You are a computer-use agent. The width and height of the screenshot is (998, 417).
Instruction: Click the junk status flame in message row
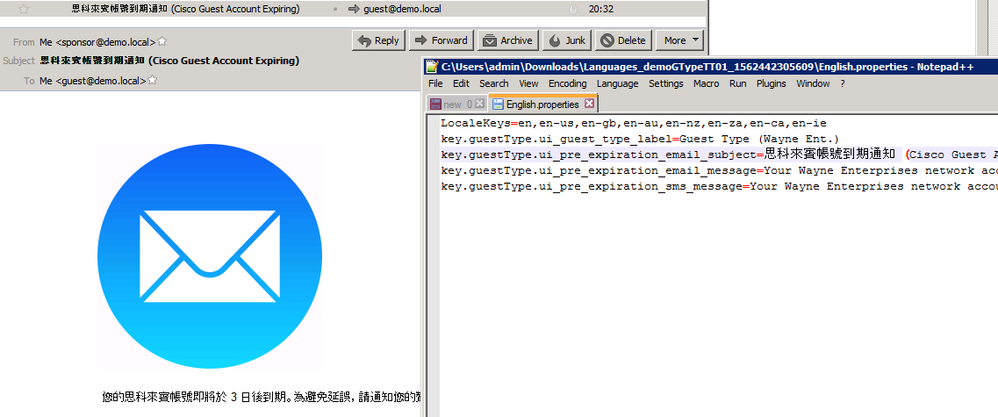coord(573,10)
